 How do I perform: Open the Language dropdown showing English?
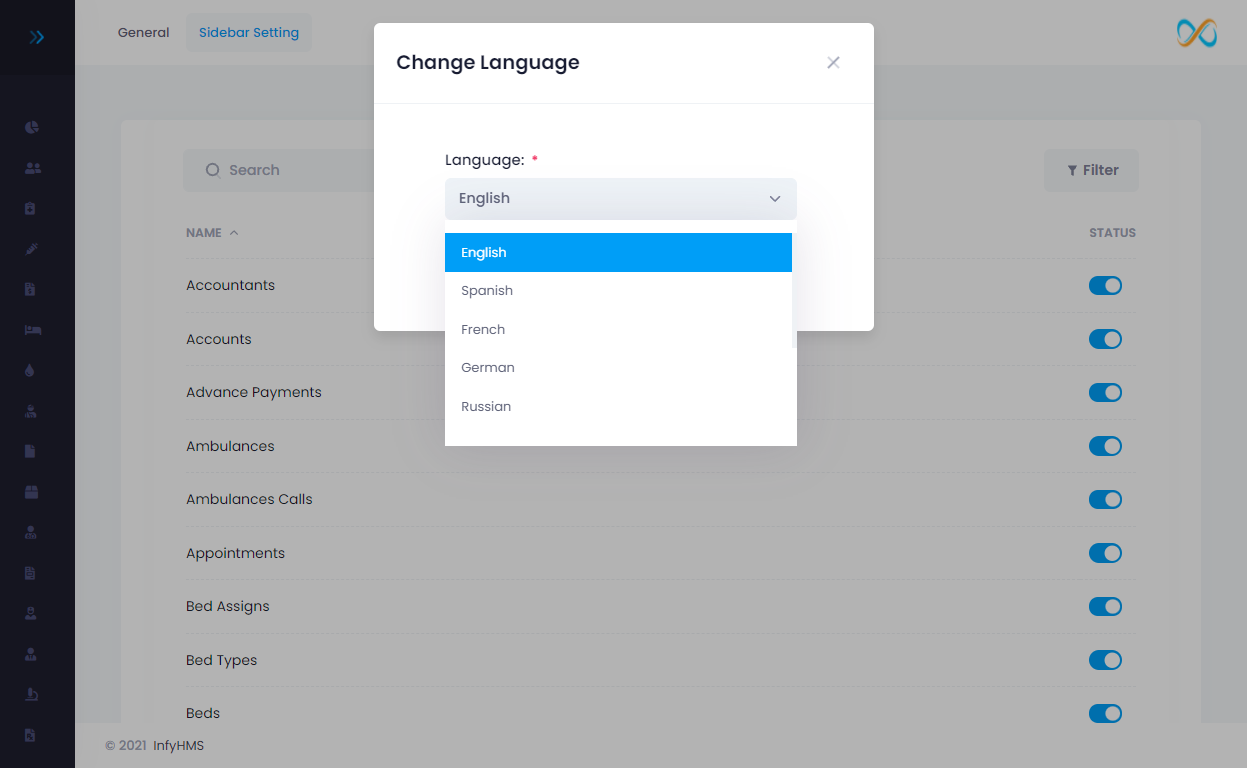pyautogui.click(x=620, y=198)
